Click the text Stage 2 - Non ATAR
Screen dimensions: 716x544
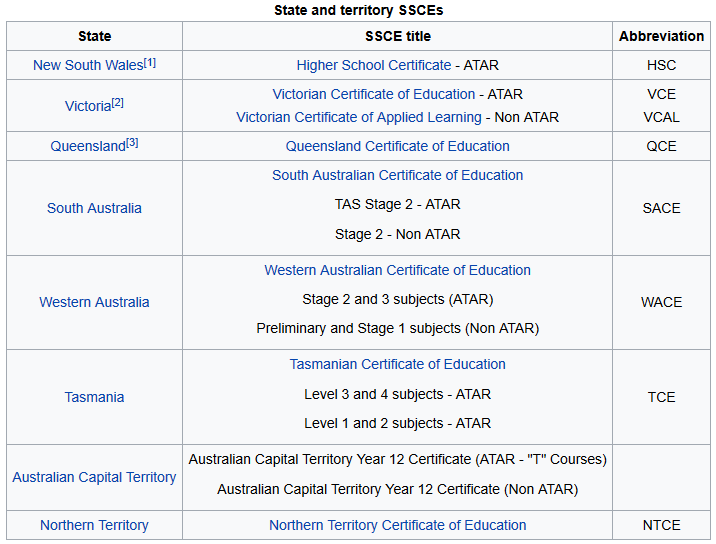point(397,234)
